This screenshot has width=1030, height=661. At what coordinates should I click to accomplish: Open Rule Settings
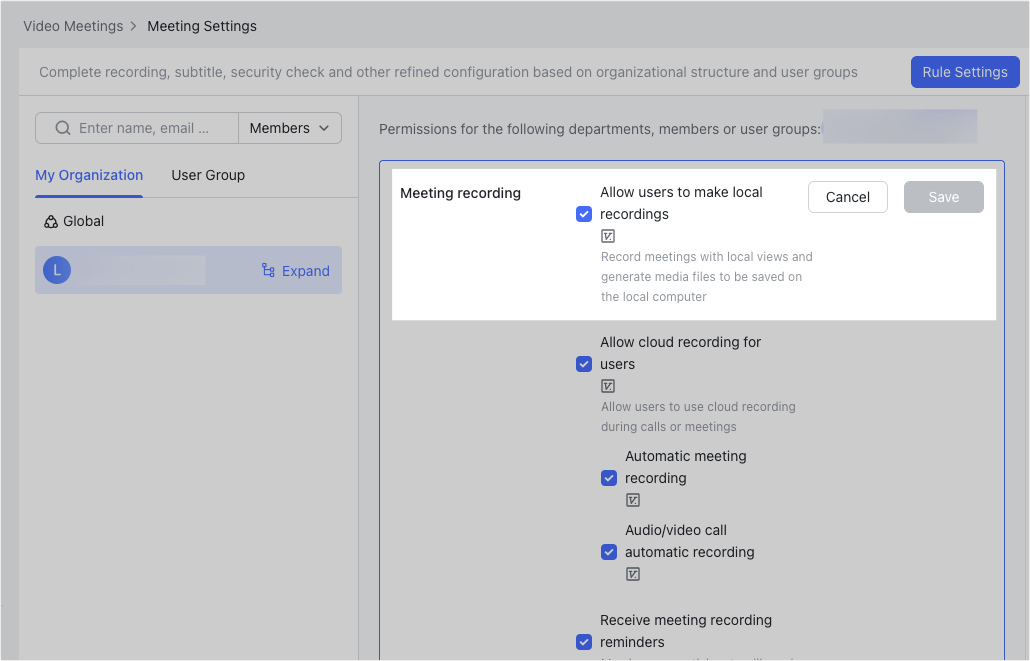[964, 71]
